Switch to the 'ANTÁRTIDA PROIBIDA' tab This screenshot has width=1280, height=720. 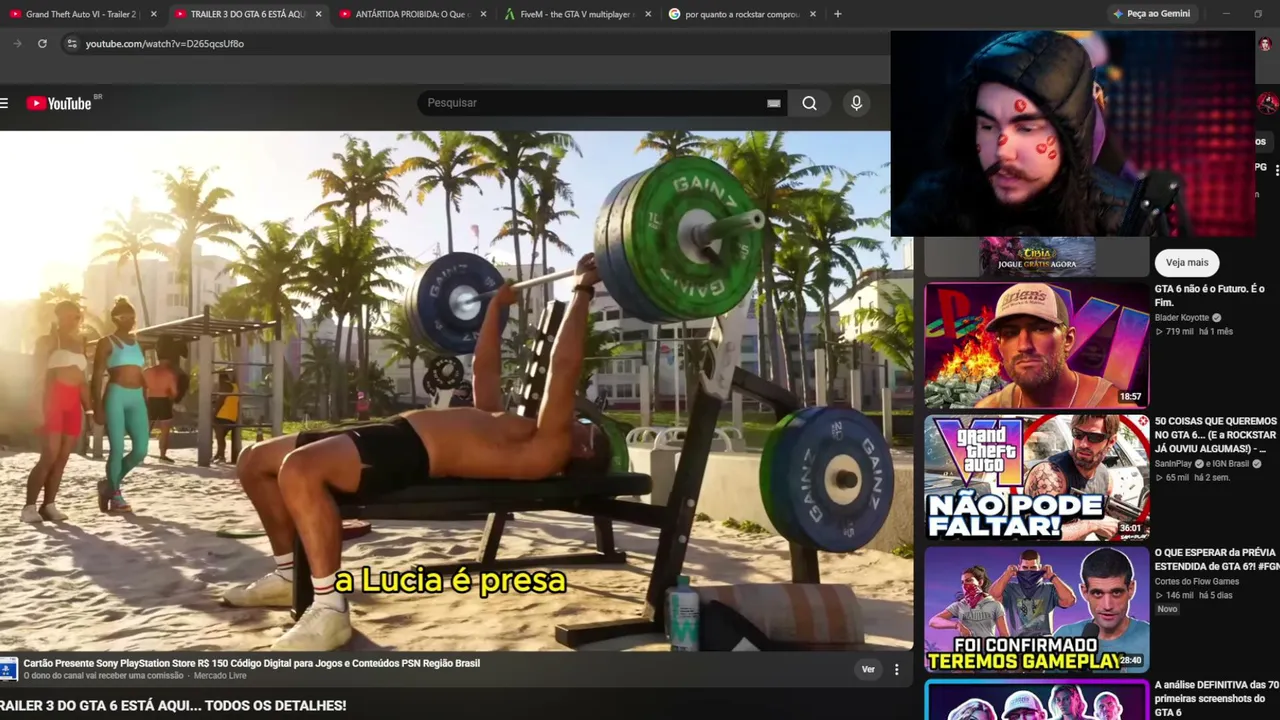[x=412, y=14]
